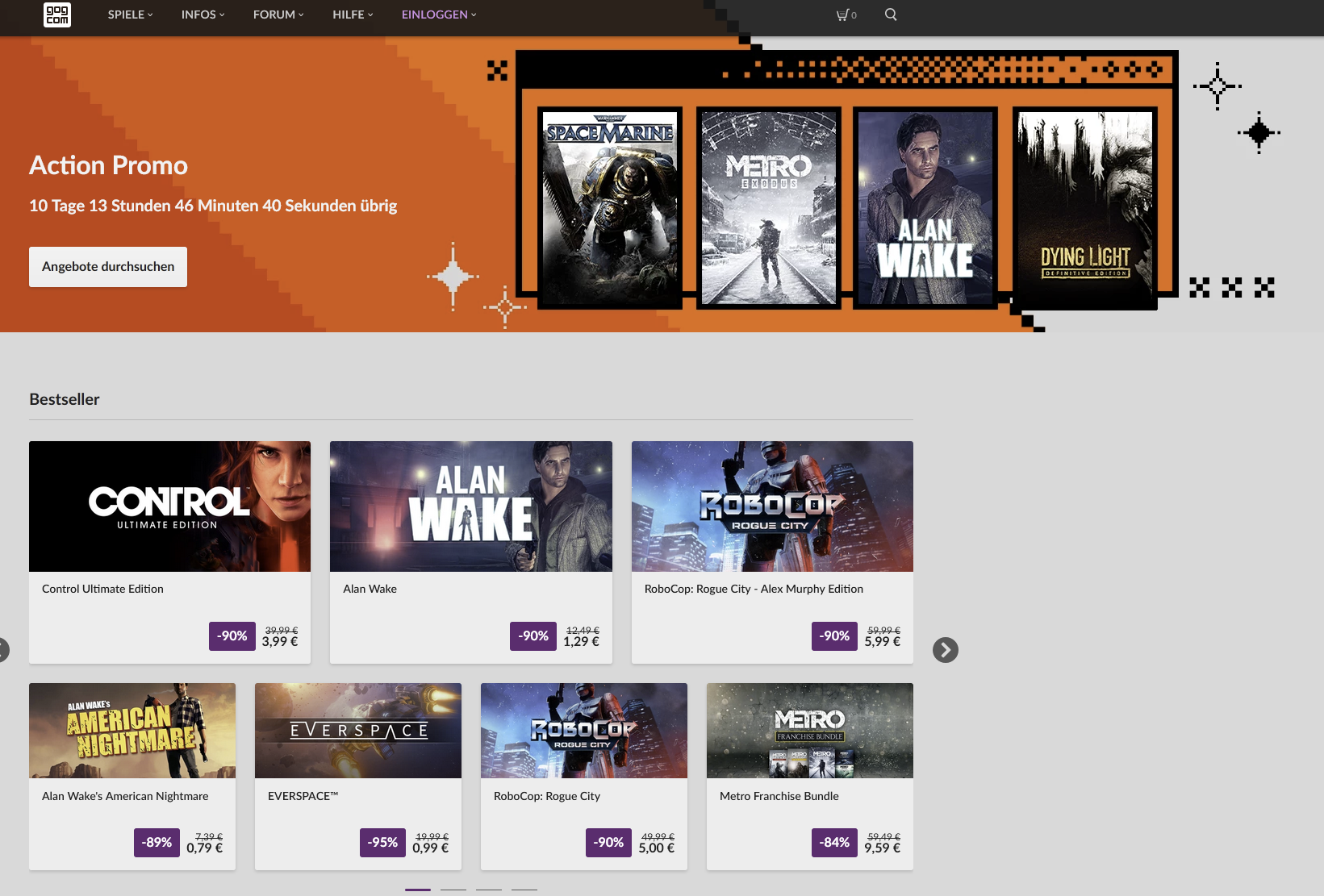Image resolution: width=1324 pixels, height=896 pixels.
Task: Expand the SPIELE menu
Action: [x=130, y=15]
